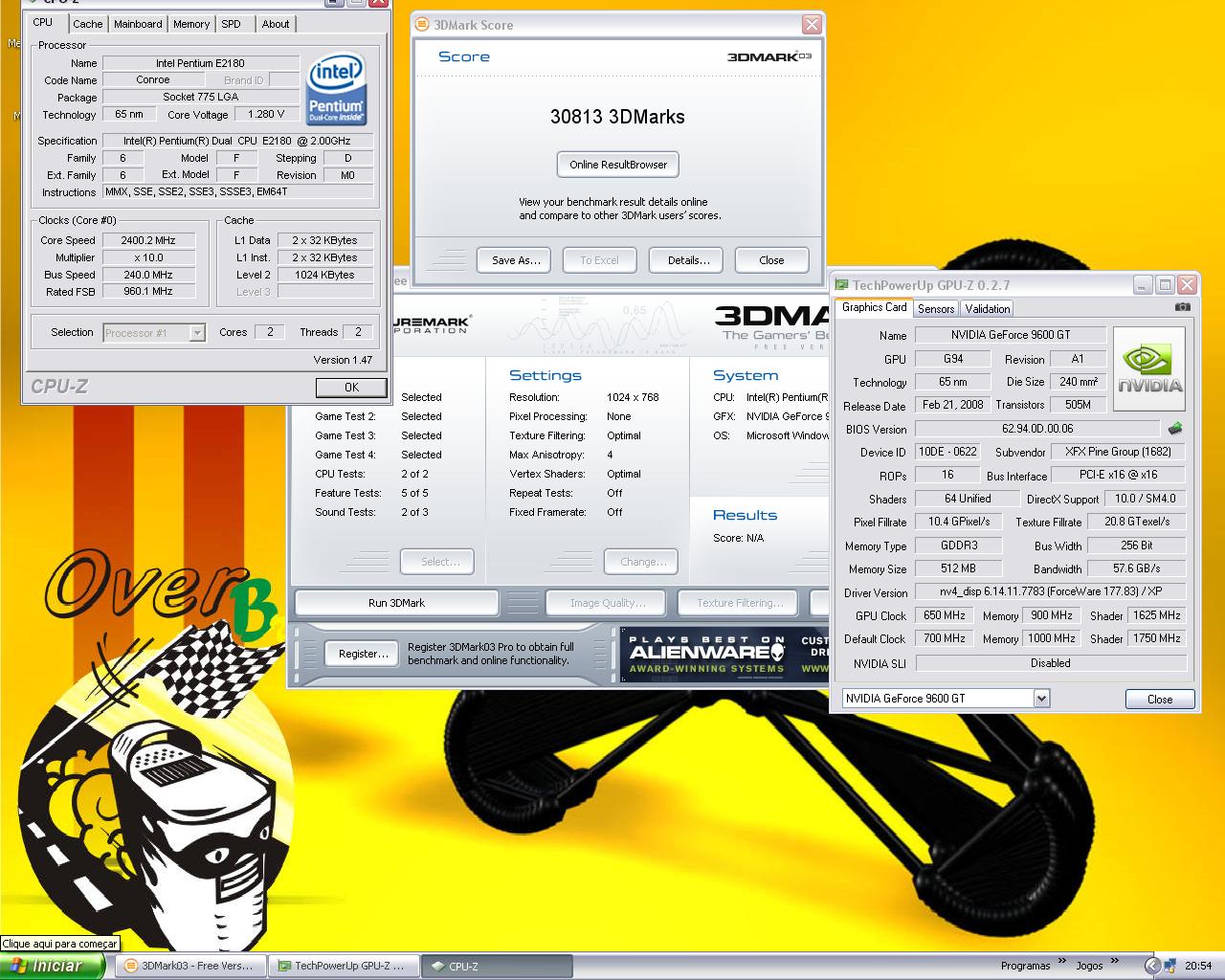The image size is (1225, 980).
Task: Click the Instructions field listing MMX, SSE
Action: click(237, 191)
